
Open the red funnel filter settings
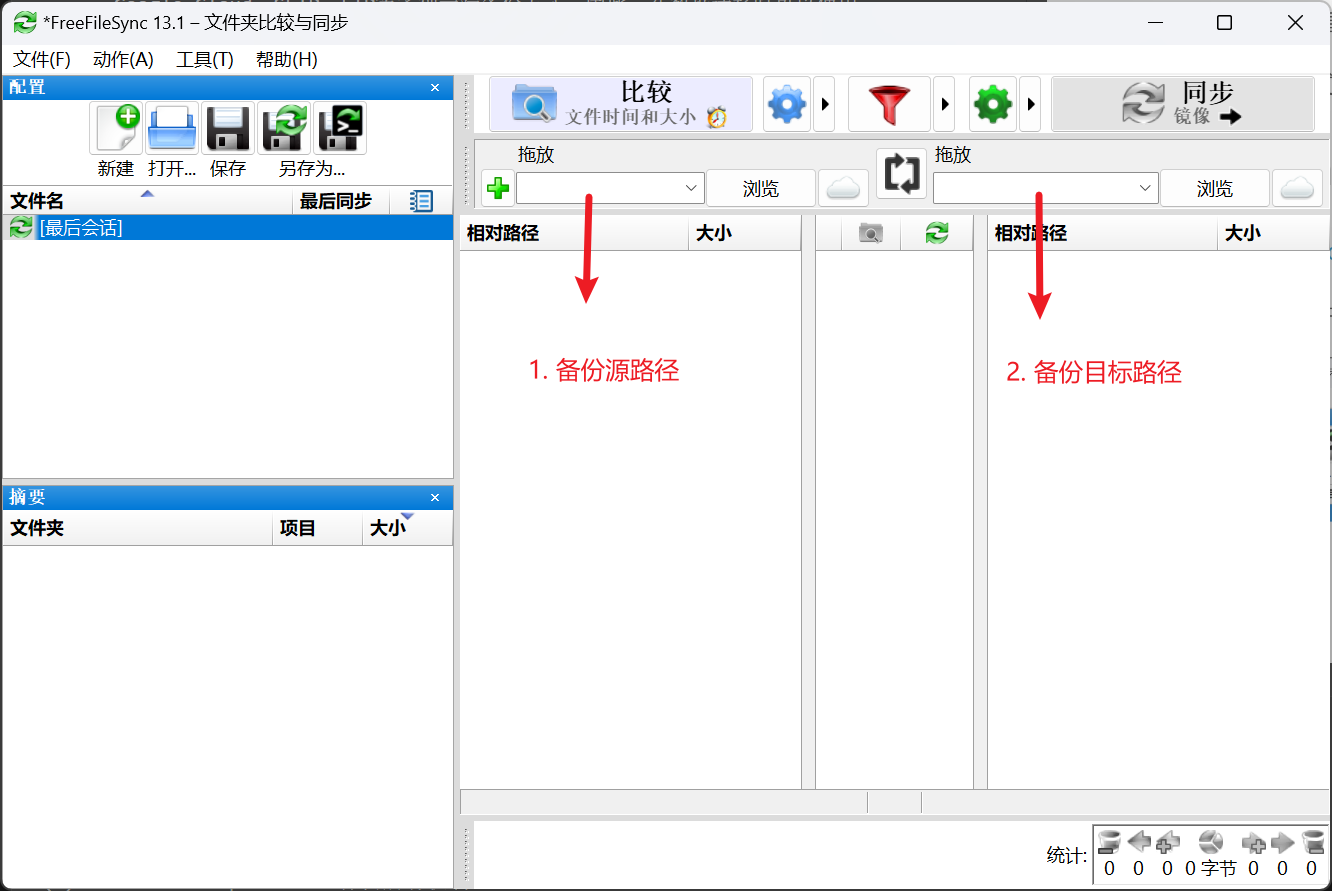[x=889, y=104]
